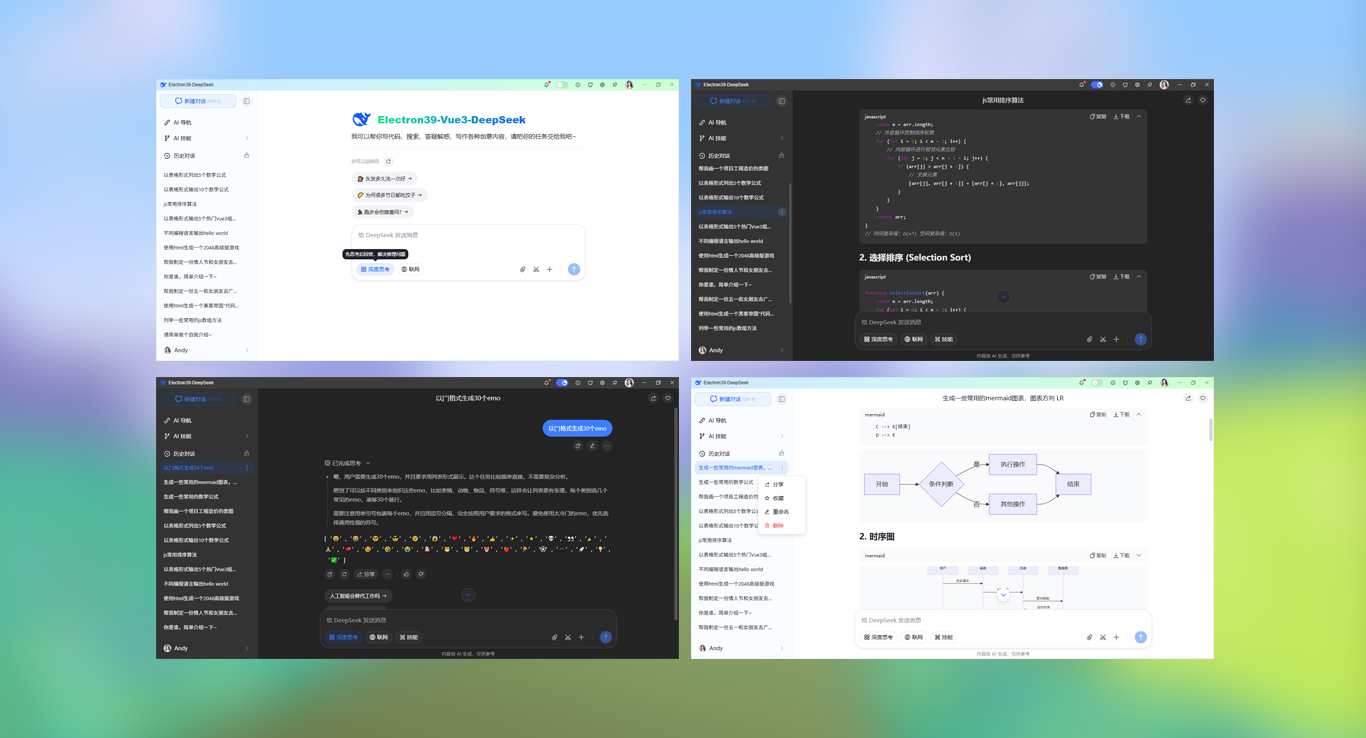Expand Andy user chevron in top-left window
The width and height of the screenshot is (1366, 738).
click(x=247, y=350)
